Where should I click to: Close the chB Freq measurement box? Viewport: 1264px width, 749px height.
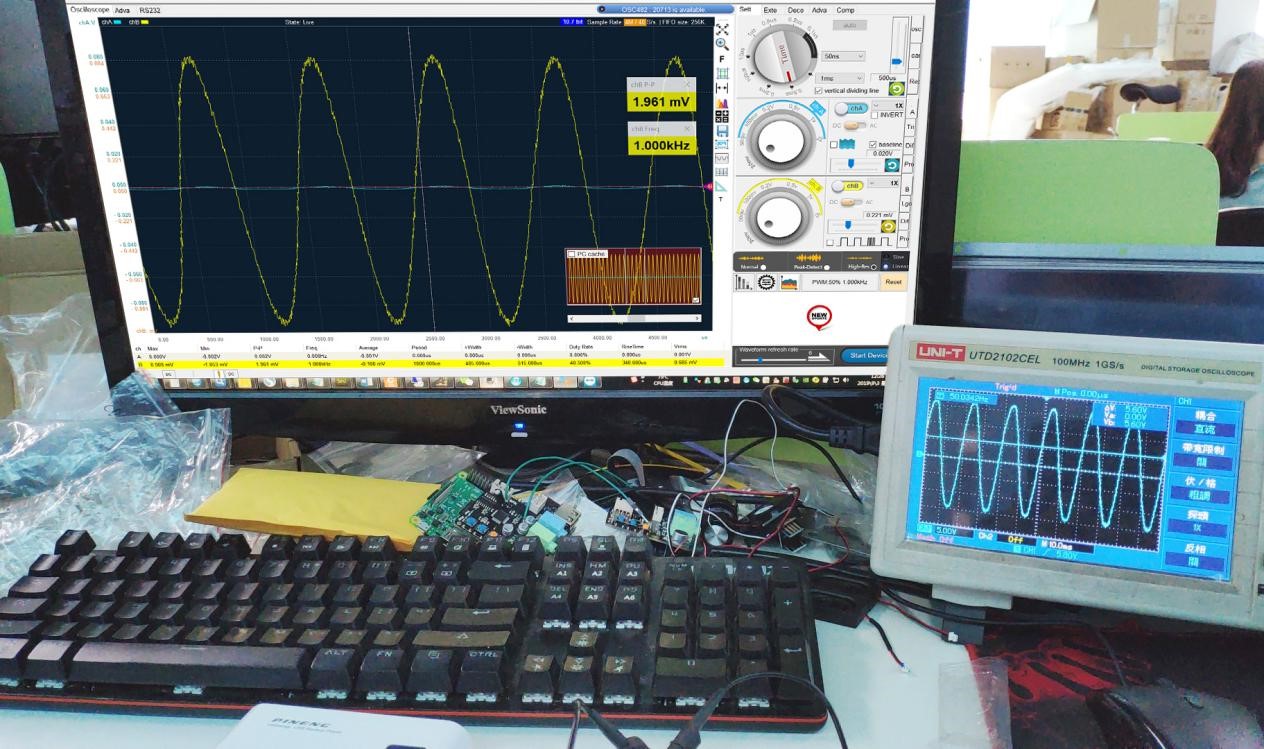click(687, 128)
